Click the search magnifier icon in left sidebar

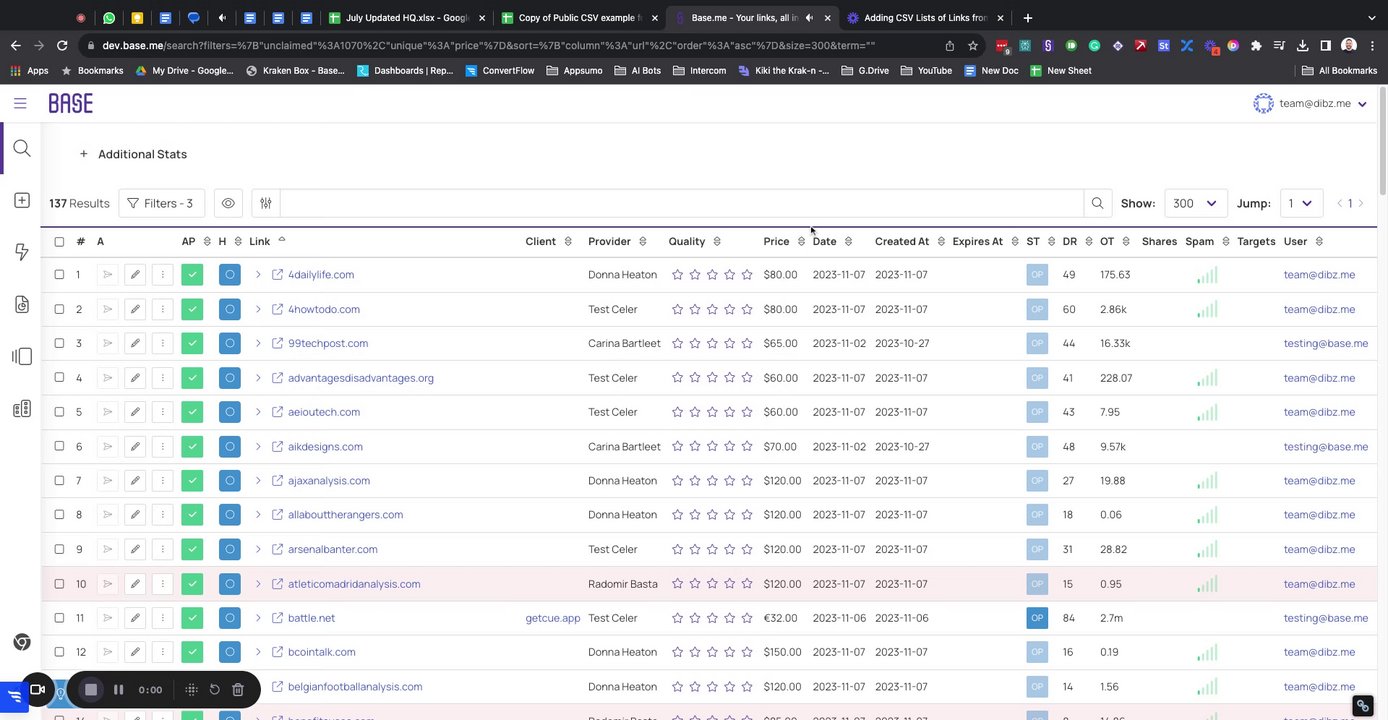click(x=22, y=149)
